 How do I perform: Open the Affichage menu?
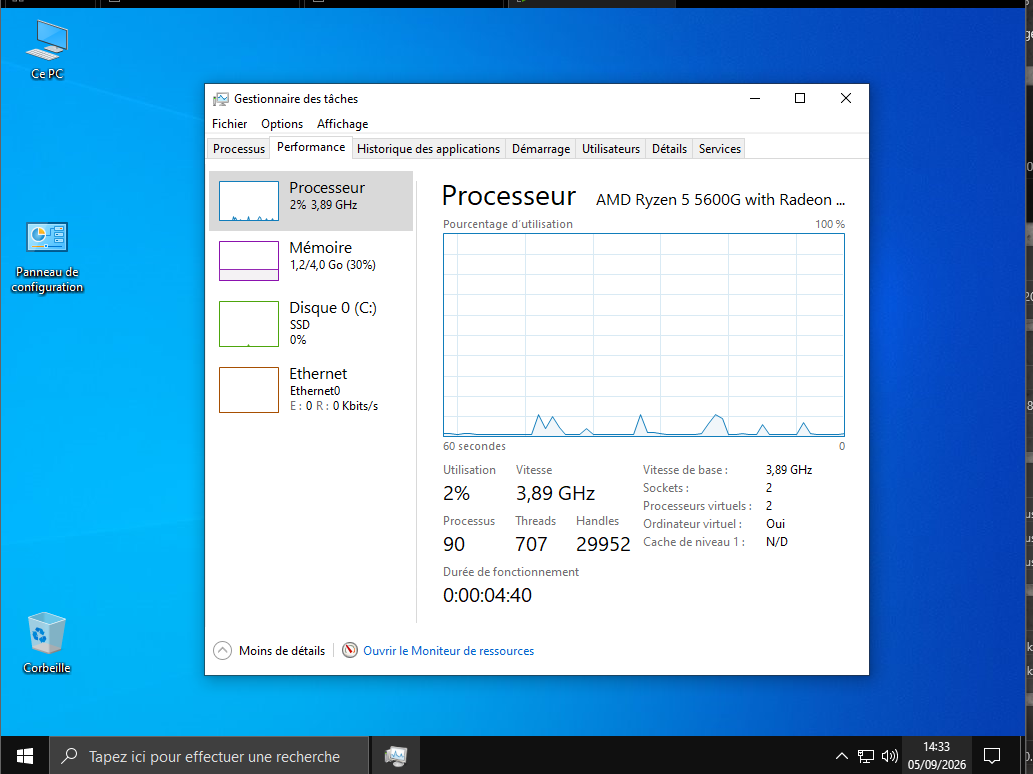pos(343,124)
